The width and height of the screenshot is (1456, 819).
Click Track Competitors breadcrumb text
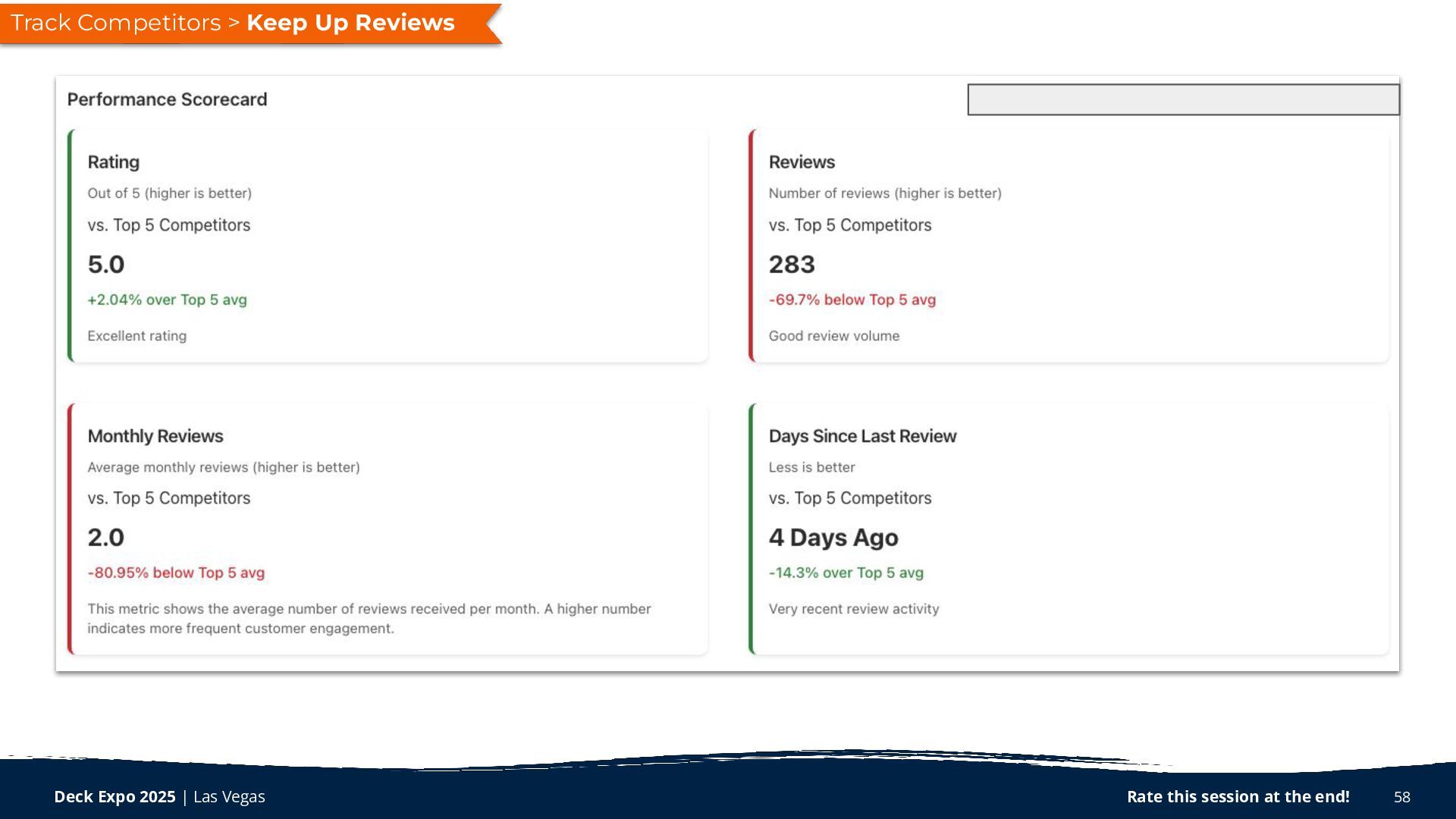pos(115,23)
